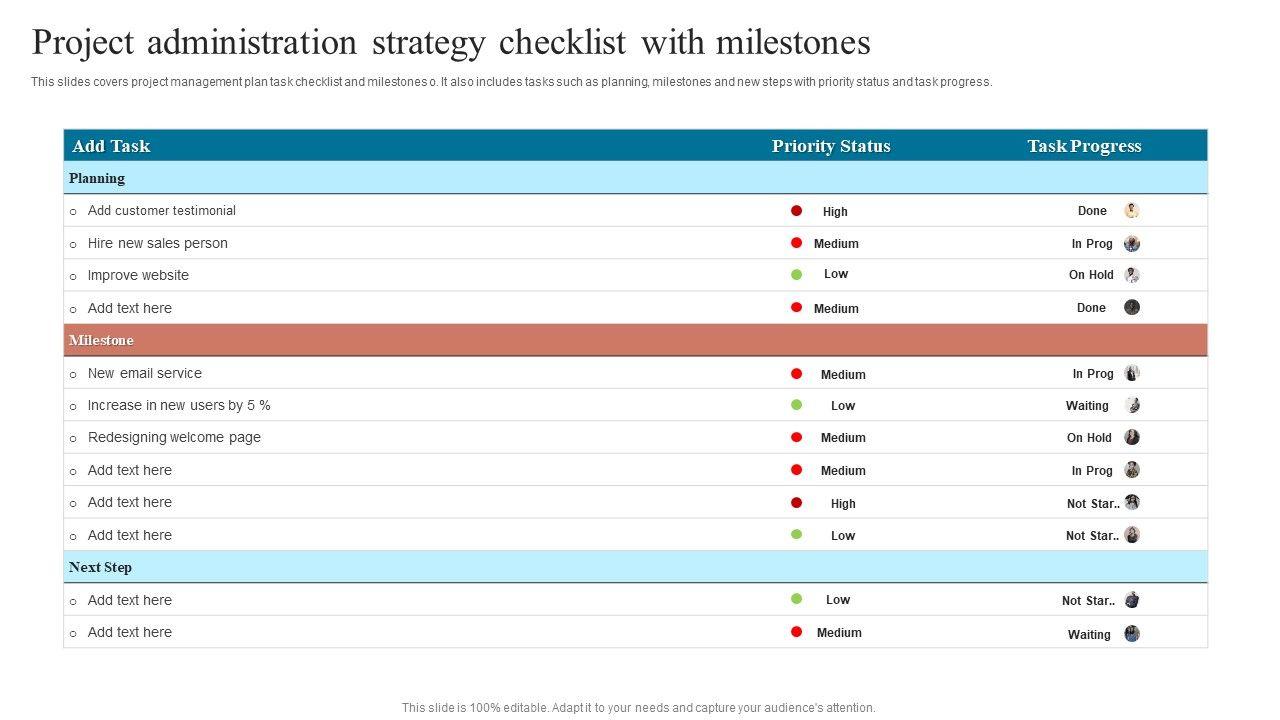This screenshot has width=1280, height=720.
Task: Click the avatar beside Add customer testimonial's Done status
Action: [x=1131, y=210]
